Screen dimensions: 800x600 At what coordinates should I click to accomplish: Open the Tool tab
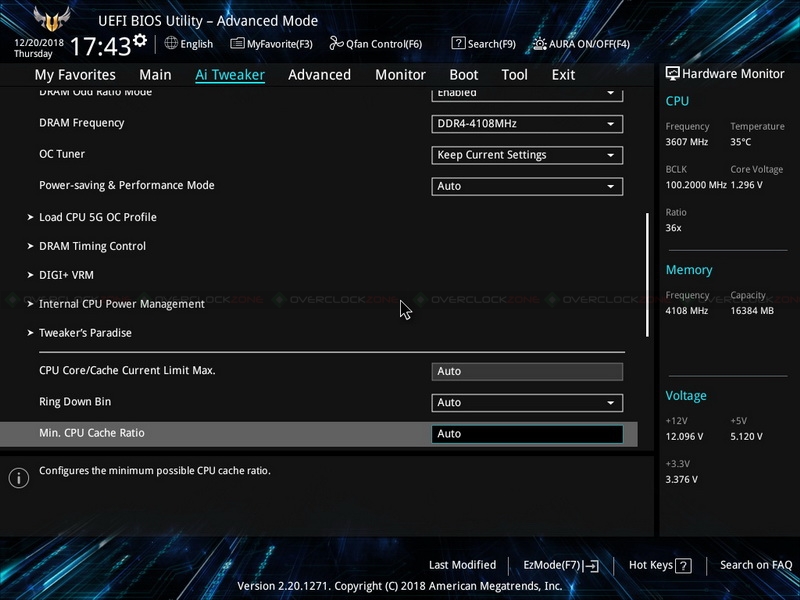514,75
